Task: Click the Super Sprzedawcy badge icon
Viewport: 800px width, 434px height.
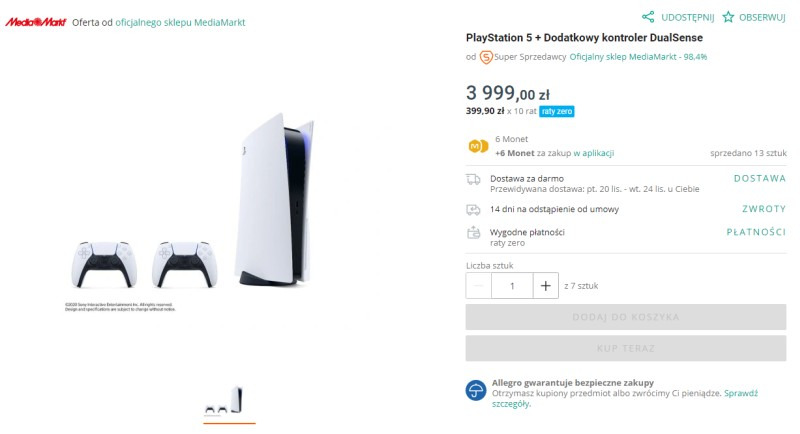Action: 486,57
